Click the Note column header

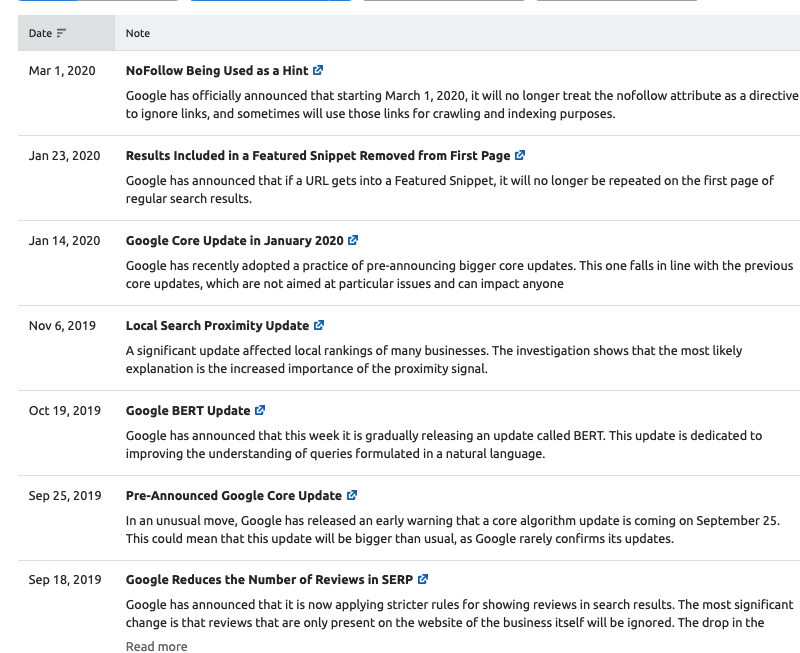(x=138, y=33)
